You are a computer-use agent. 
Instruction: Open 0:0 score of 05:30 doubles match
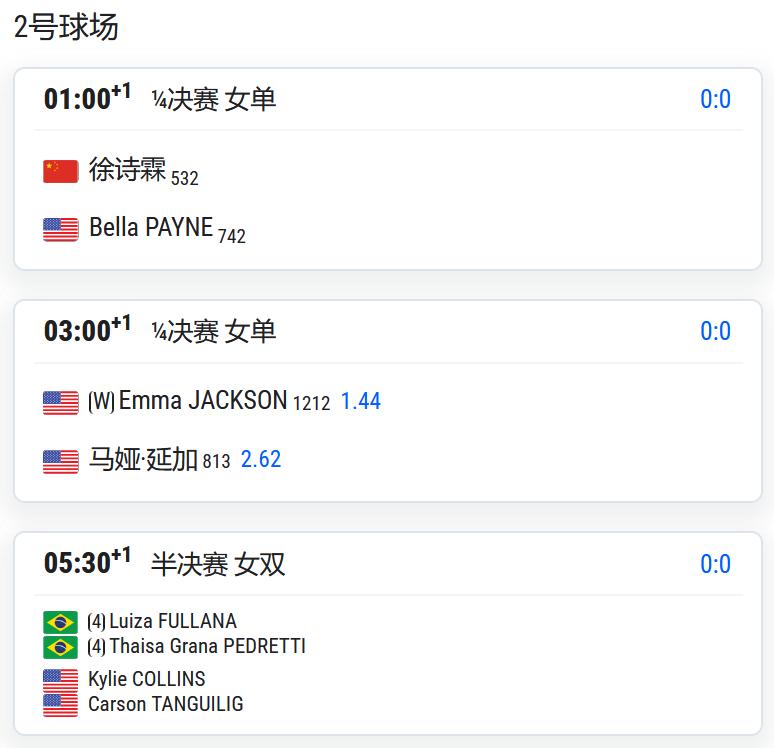(x=715, y=564)
